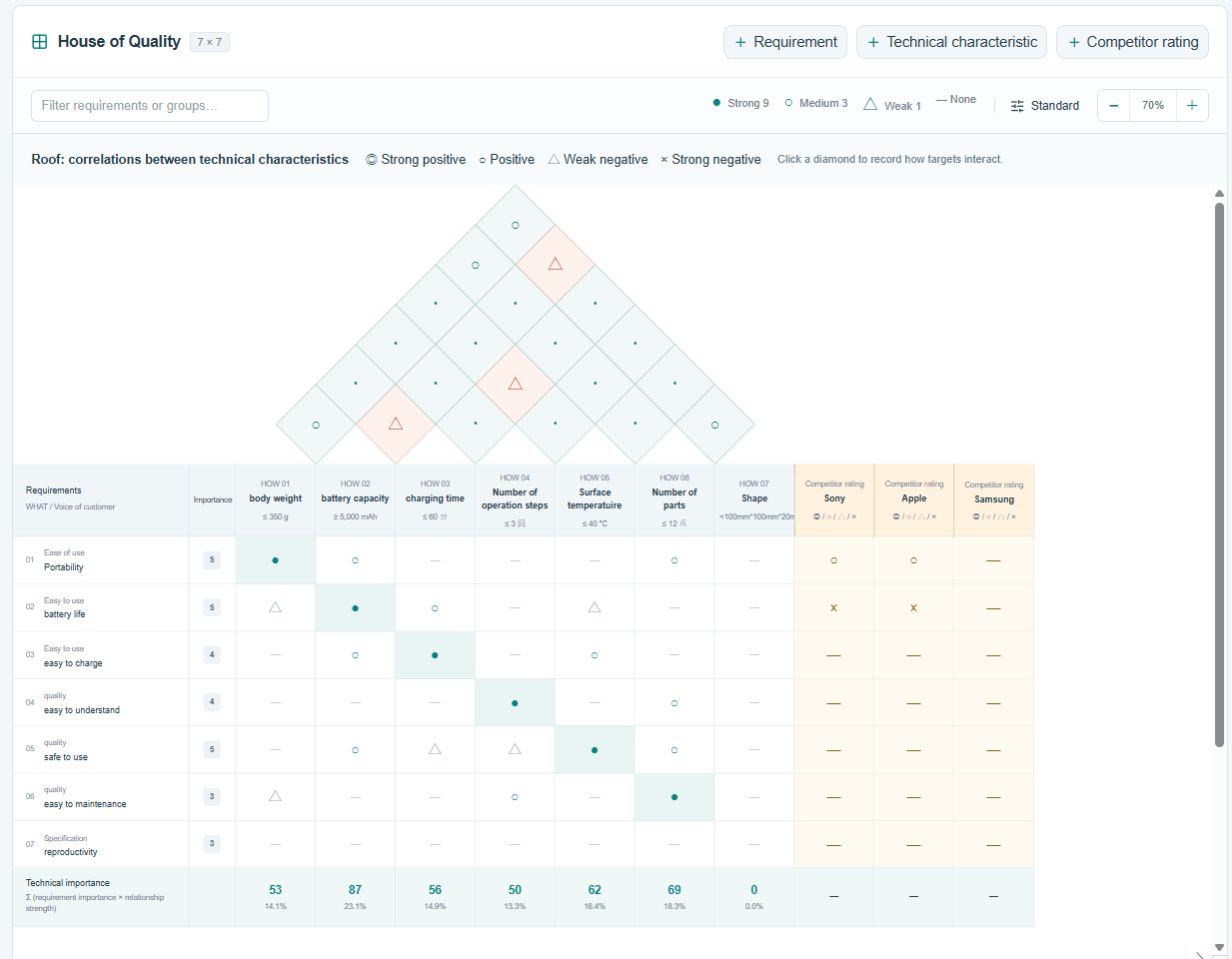This screenshot has height=959, width=1232.
Task: Click importance value 4 for easy to charge
Action: [x=212, y=655]
